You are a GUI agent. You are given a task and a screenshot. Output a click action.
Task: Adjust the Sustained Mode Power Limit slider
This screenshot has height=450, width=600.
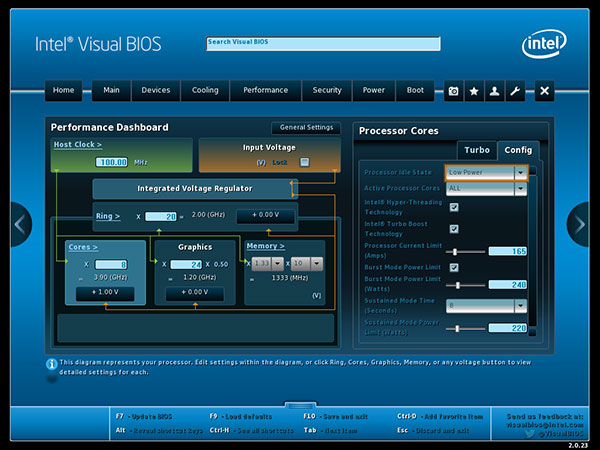[466, 329]
